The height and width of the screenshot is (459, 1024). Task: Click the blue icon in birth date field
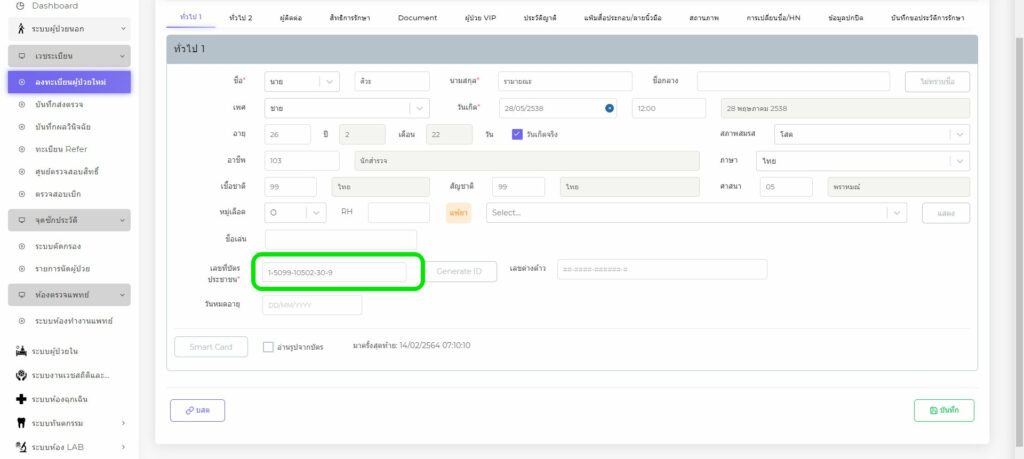point(609,108)
